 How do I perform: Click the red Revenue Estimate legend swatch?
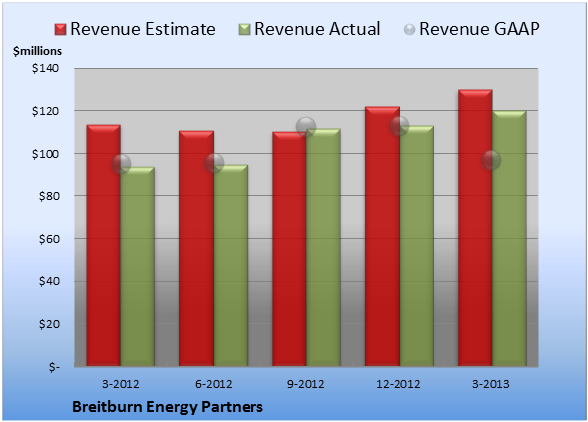pos(60,30)
